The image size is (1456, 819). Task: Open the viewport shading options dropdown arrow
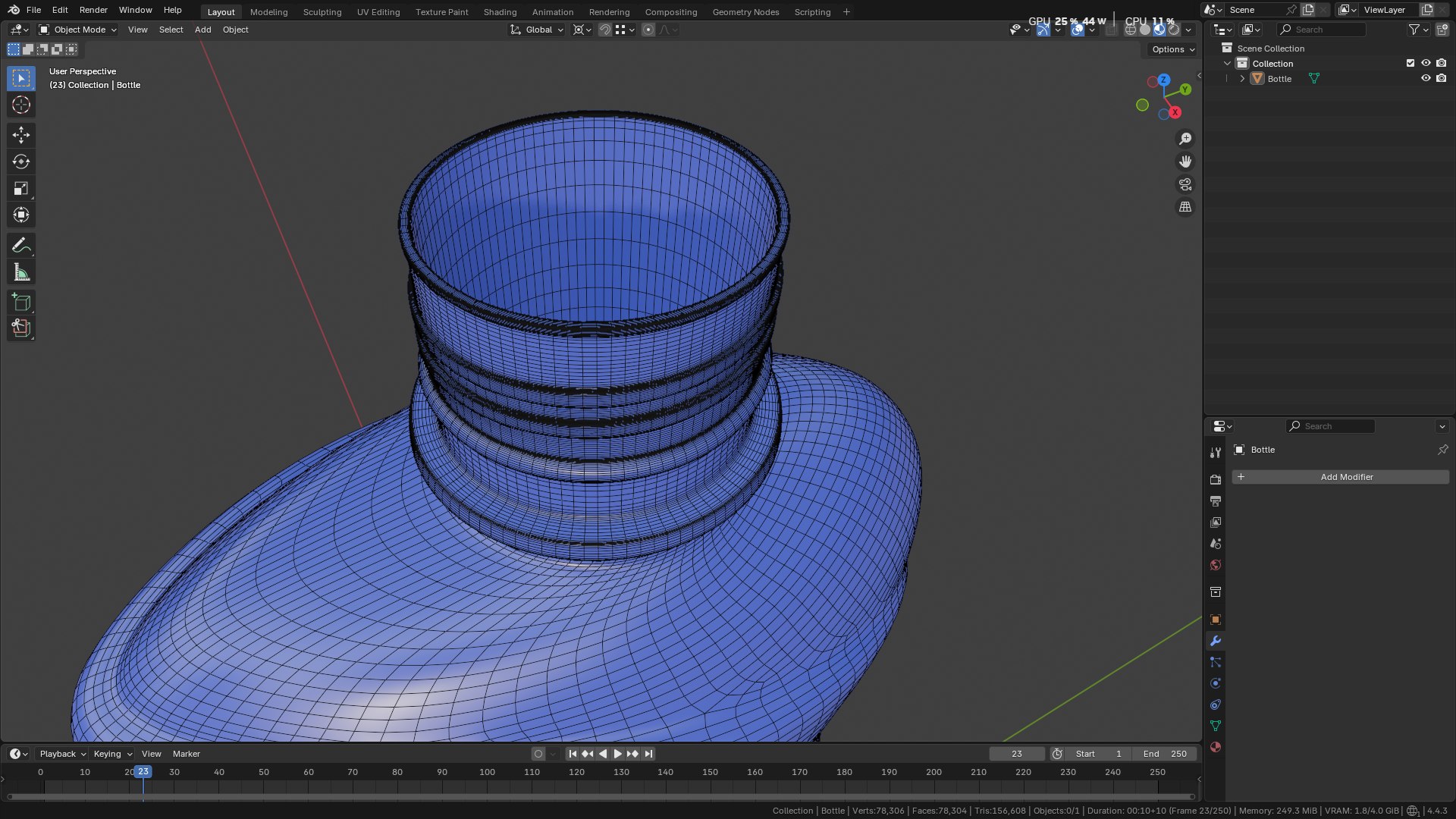pos(1188,30)
